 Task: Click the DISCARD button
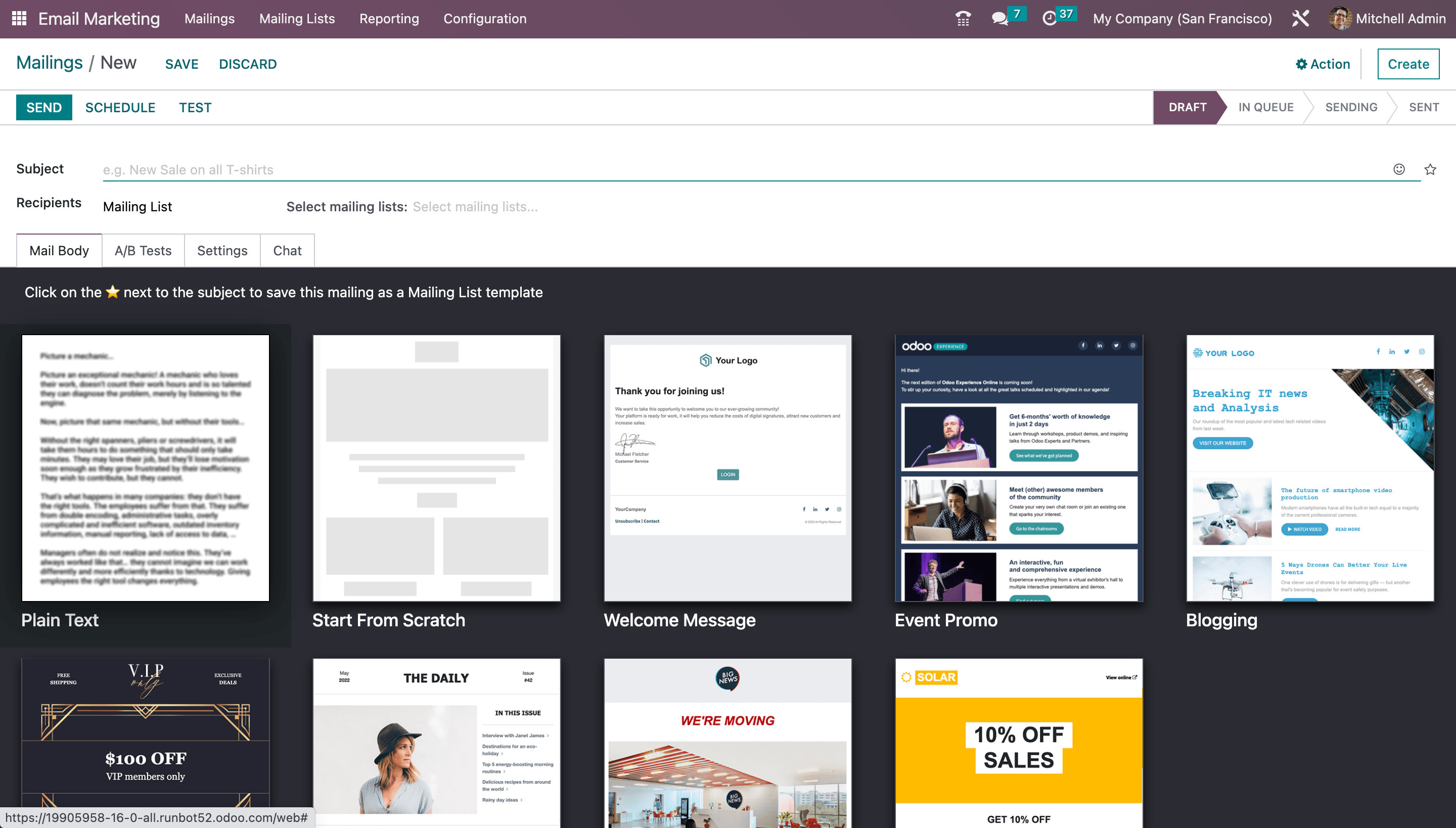(247, 64)
